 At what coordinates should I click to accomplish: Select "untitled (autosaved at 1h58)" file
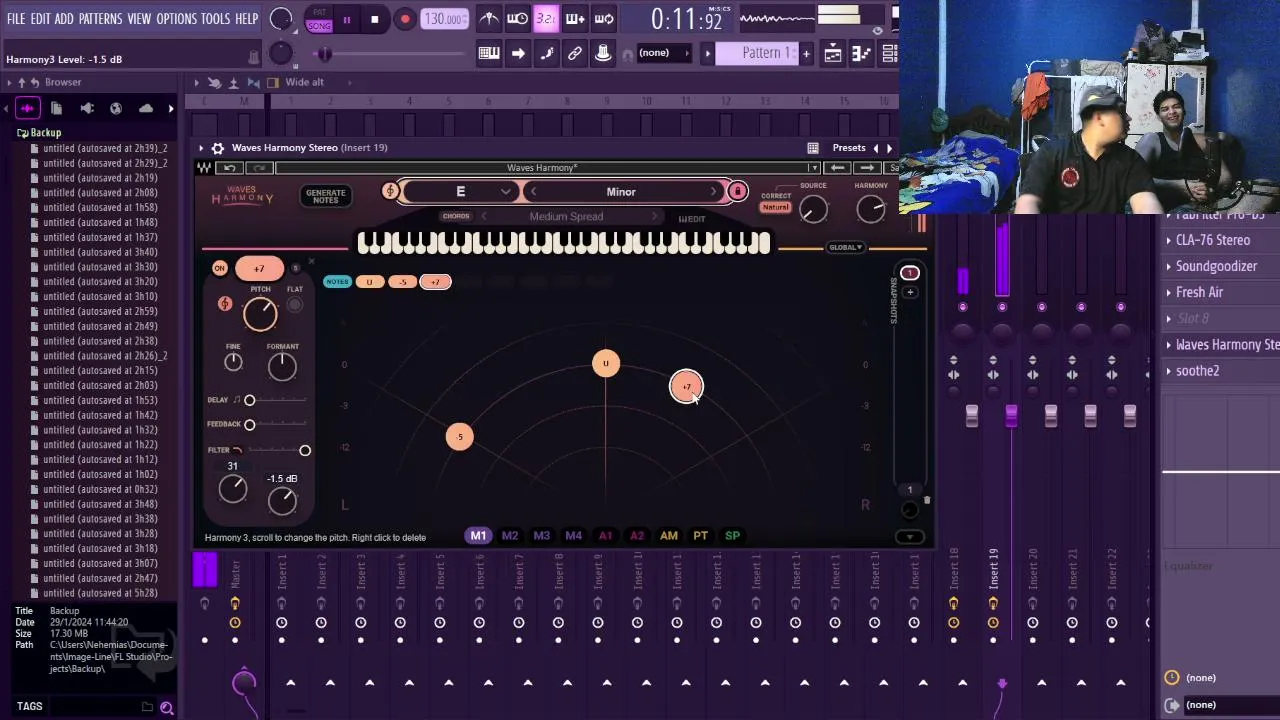pos(100,208)
